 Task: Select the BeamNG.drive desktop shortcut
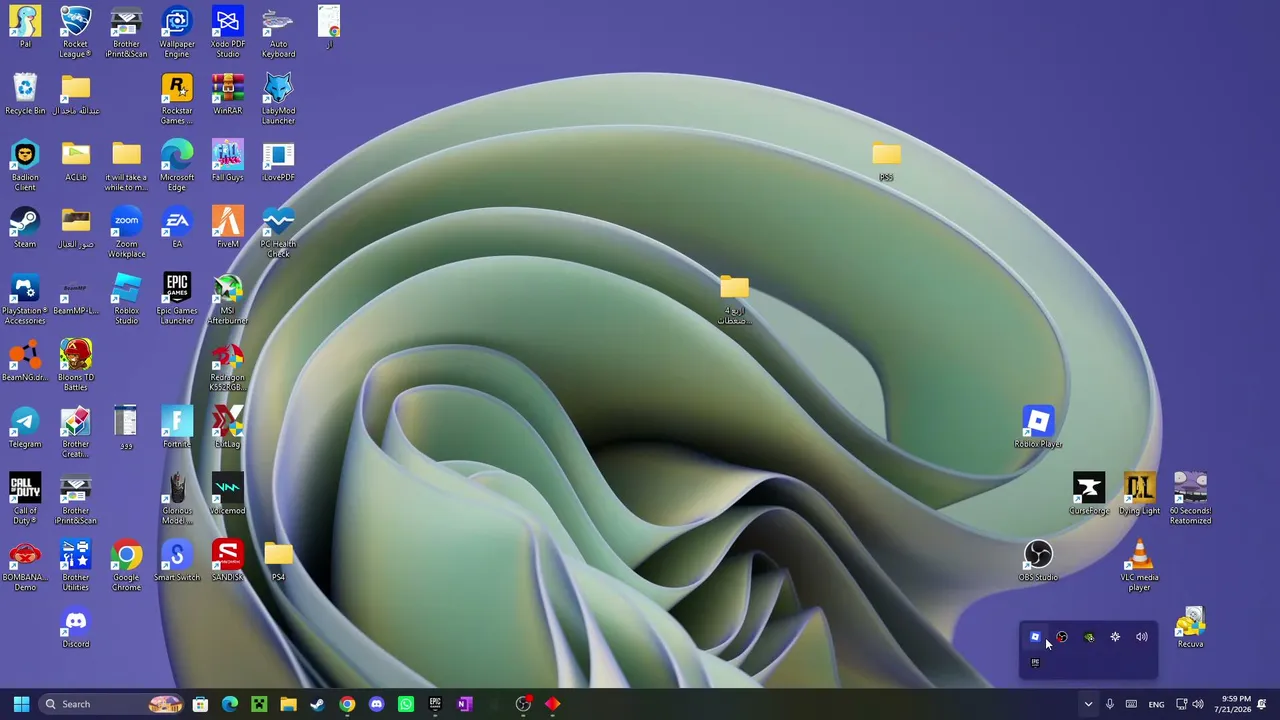click(x=25, y=361)
